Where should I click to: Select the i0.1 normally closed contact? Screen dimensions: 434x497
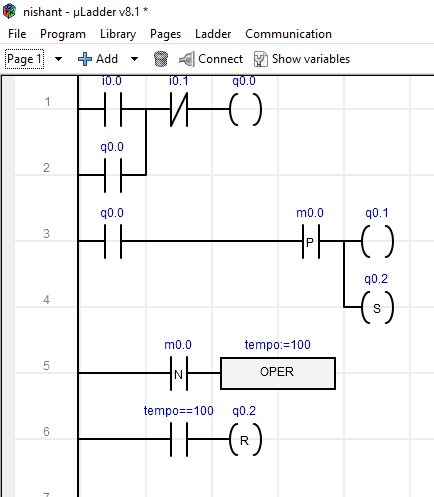pyautogui.click(x=179, y=109)
